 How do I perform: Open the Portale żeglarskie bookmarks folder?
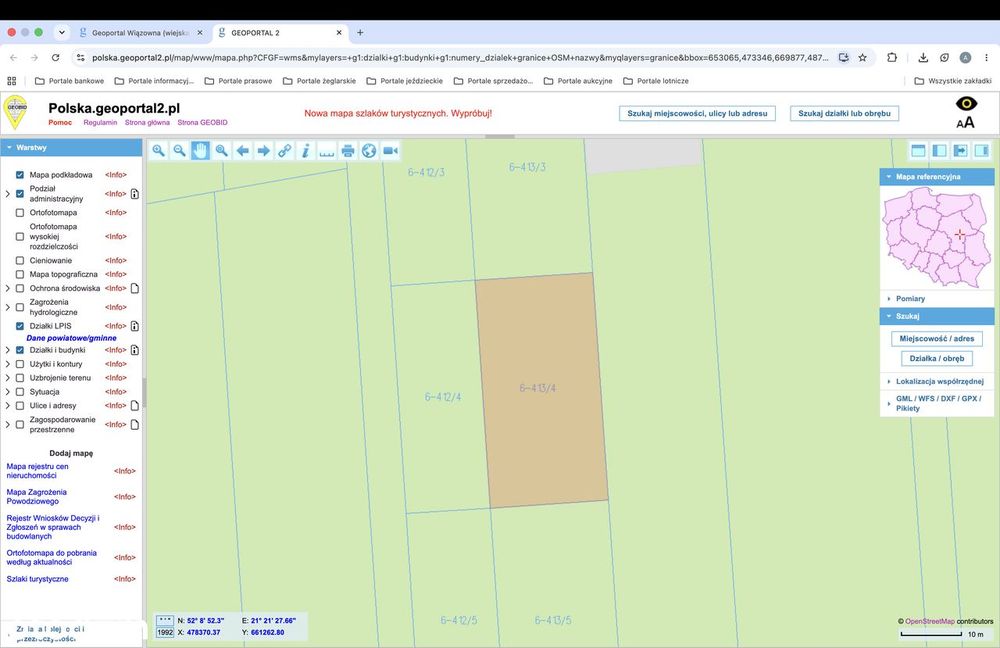click(320, 81)
